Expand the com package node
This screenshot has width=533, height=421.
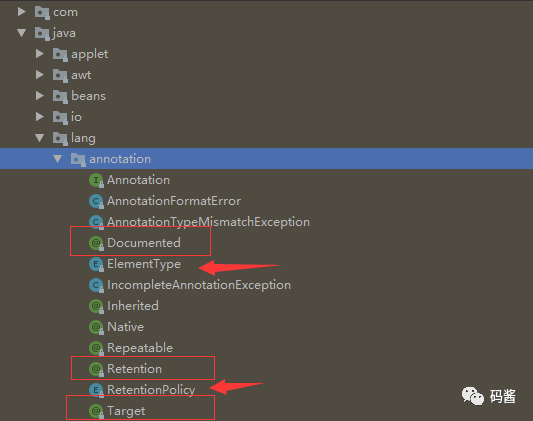(x=22, y=12)
